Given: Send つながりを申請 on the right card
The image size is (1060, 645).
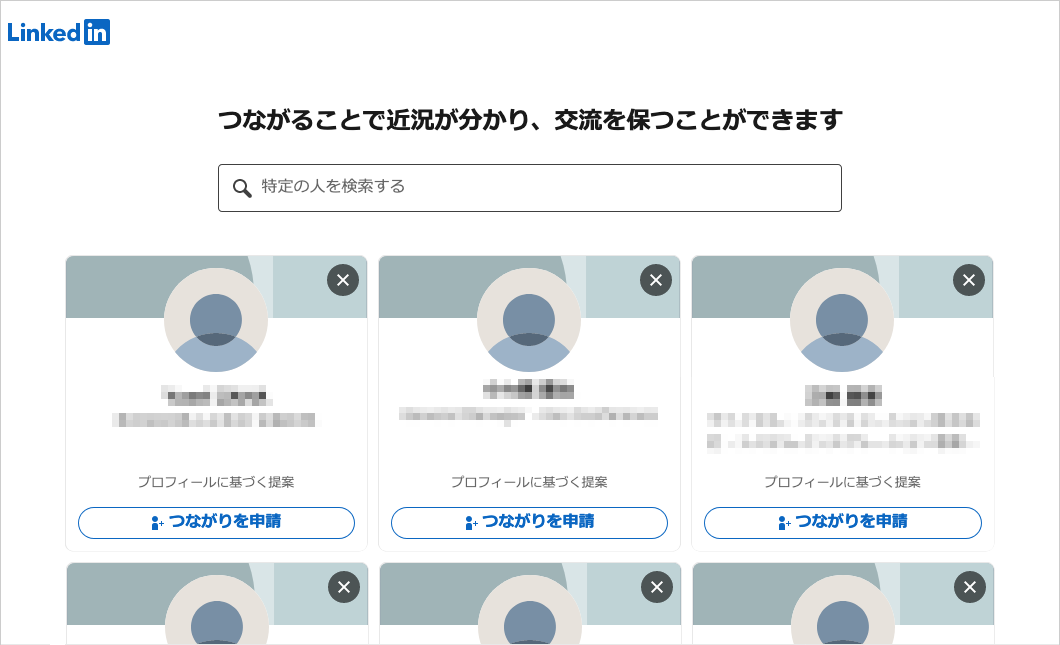Looking at the screenshot, I should (842, 523).
